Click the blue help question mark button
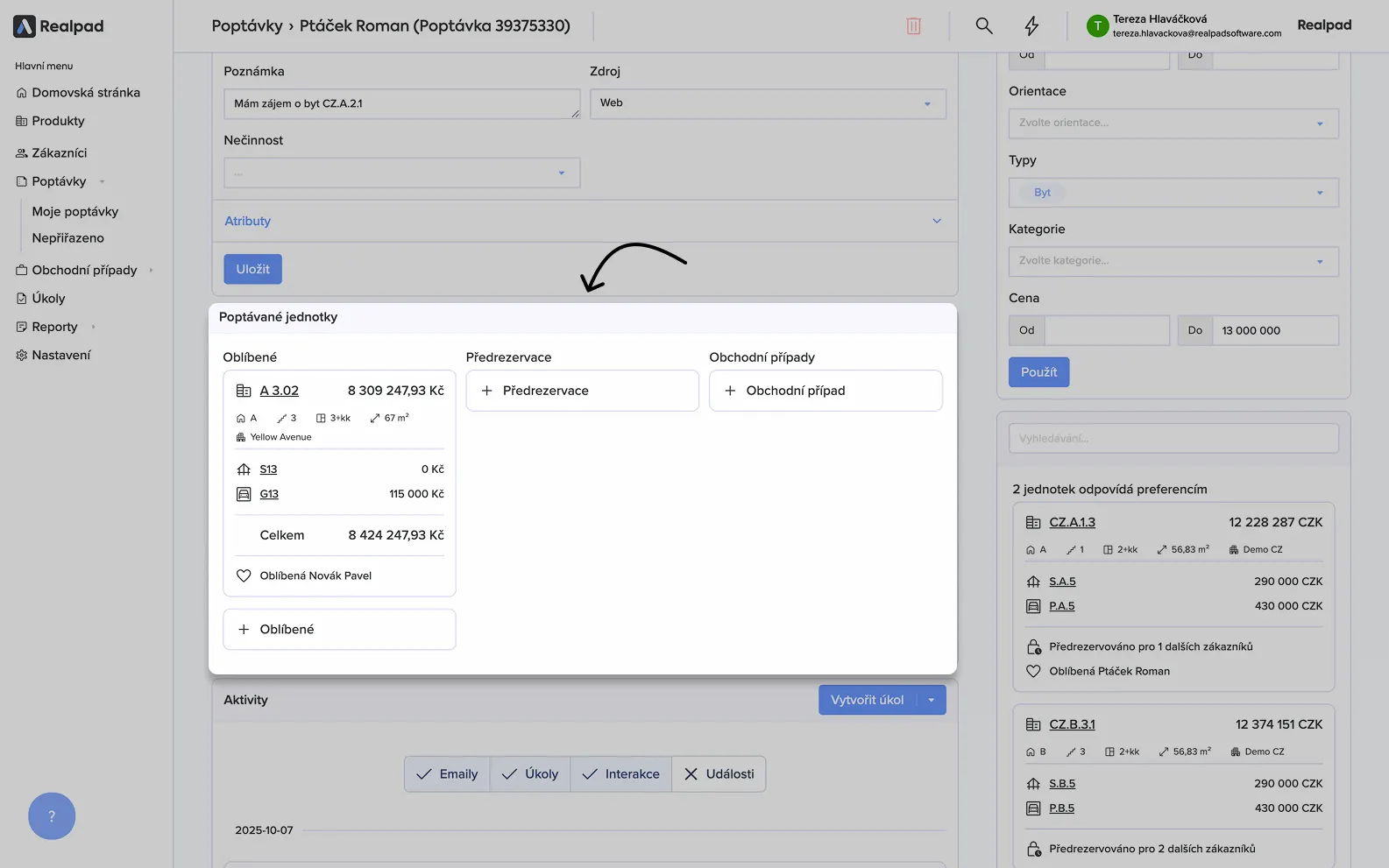Image resolution: width=1389 pixels, height=868 pixels. (x=52, y=816)
